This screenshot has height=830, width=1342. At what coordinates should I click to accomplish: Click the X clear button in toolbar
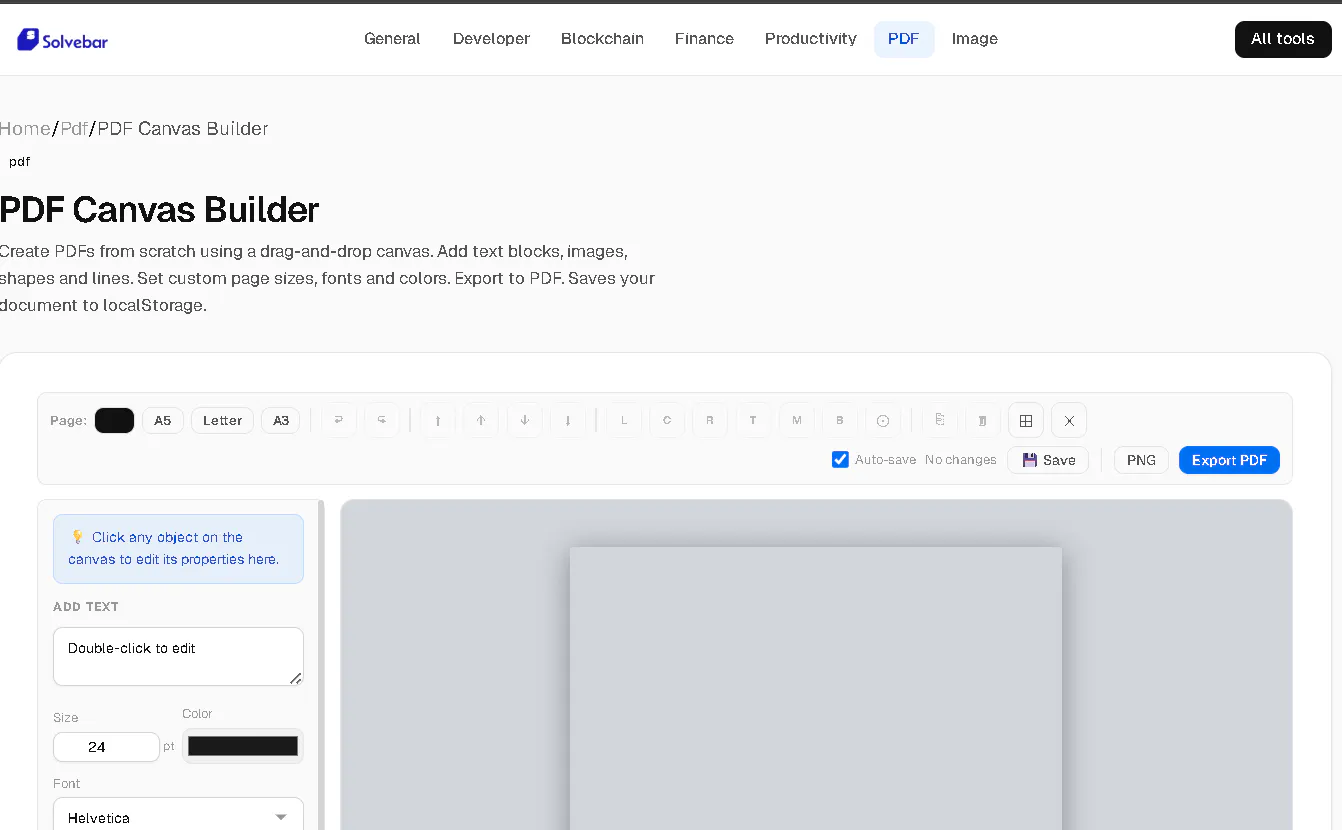[1069, 420]
